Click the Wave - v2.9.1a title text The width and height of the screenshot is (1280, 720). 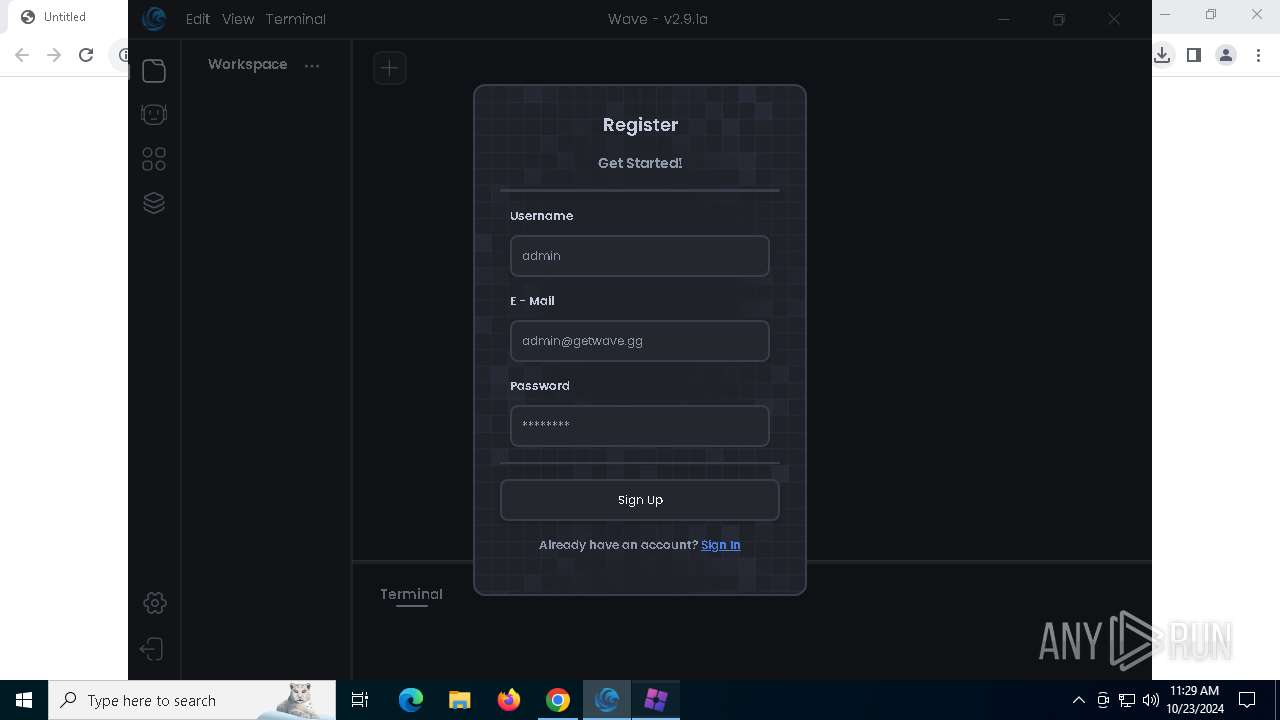coord(658,19)
